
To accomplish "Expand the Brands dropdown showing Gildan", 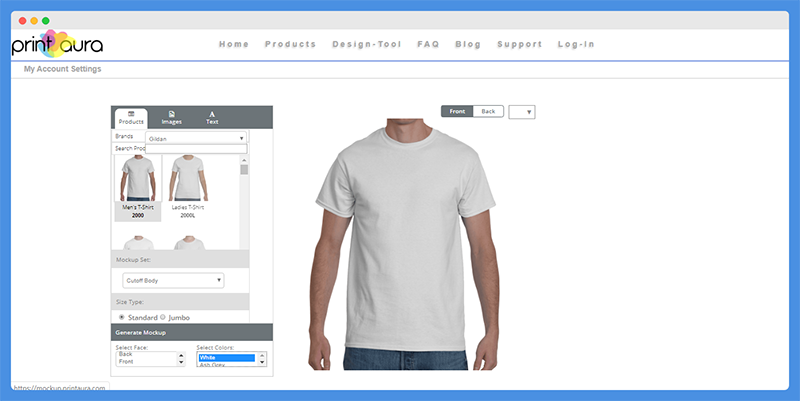I will pos(196,138).
